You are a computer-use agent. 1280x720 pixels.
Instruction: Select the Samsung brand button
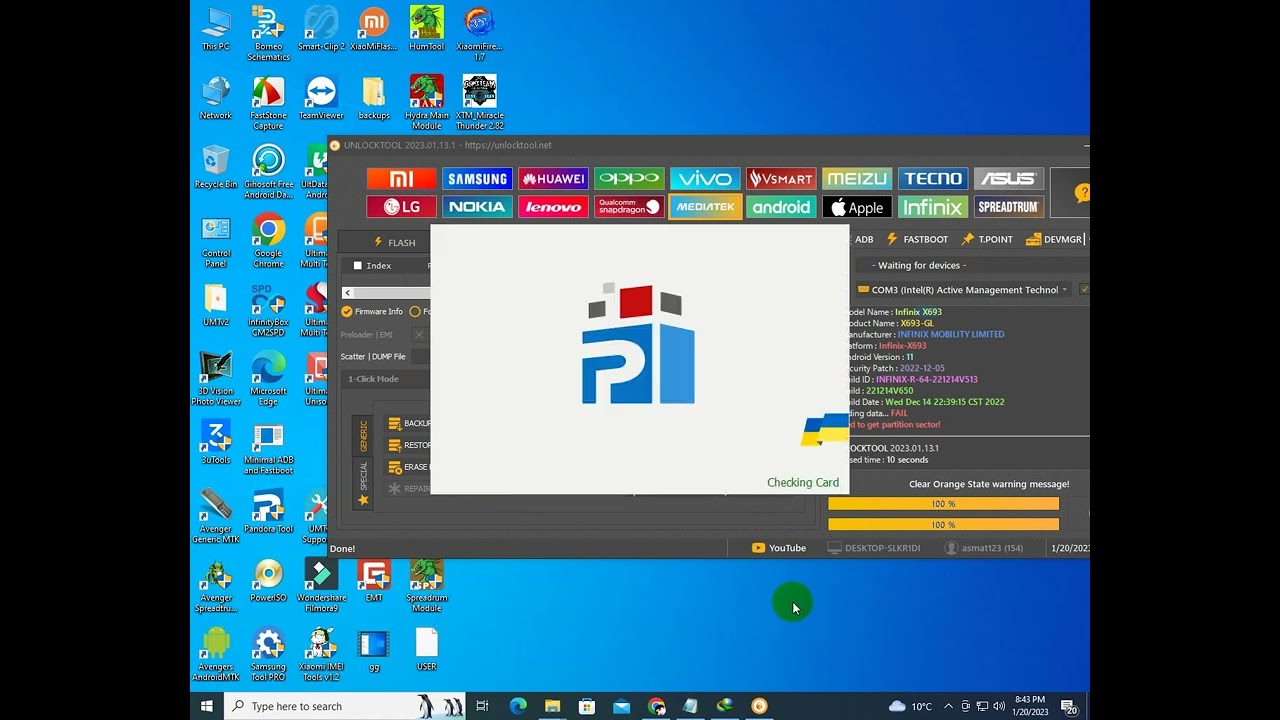pos(477,179)
